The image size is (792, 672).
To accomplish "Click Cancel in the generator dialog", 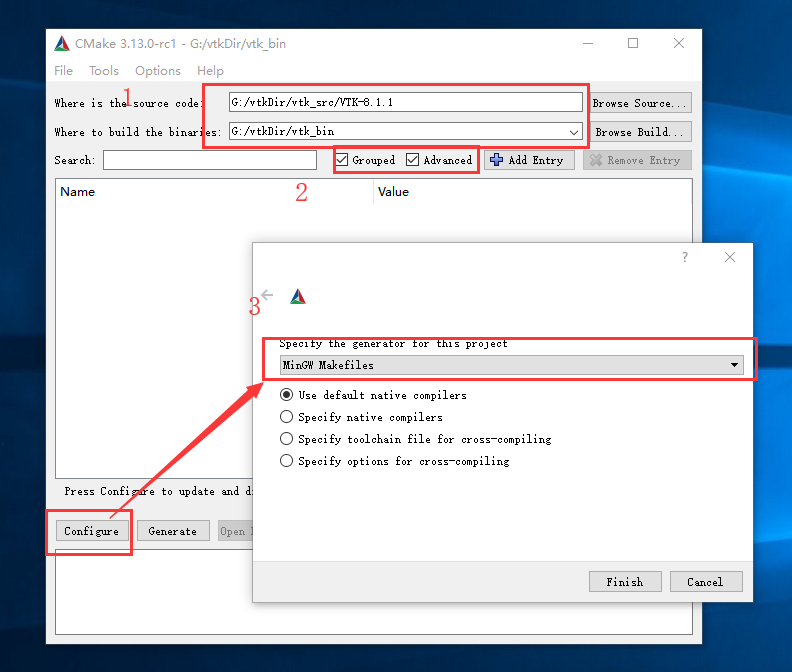I will [x=706, y=582].
